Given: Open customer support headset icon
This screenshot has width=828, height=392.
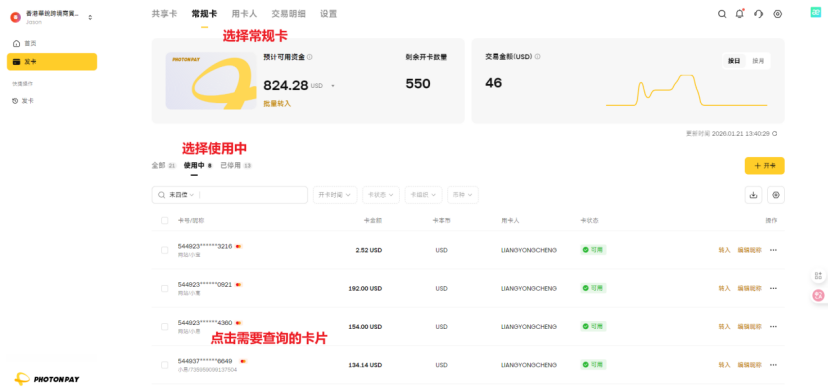Looking at the screenshot, I should pos(759,14).
